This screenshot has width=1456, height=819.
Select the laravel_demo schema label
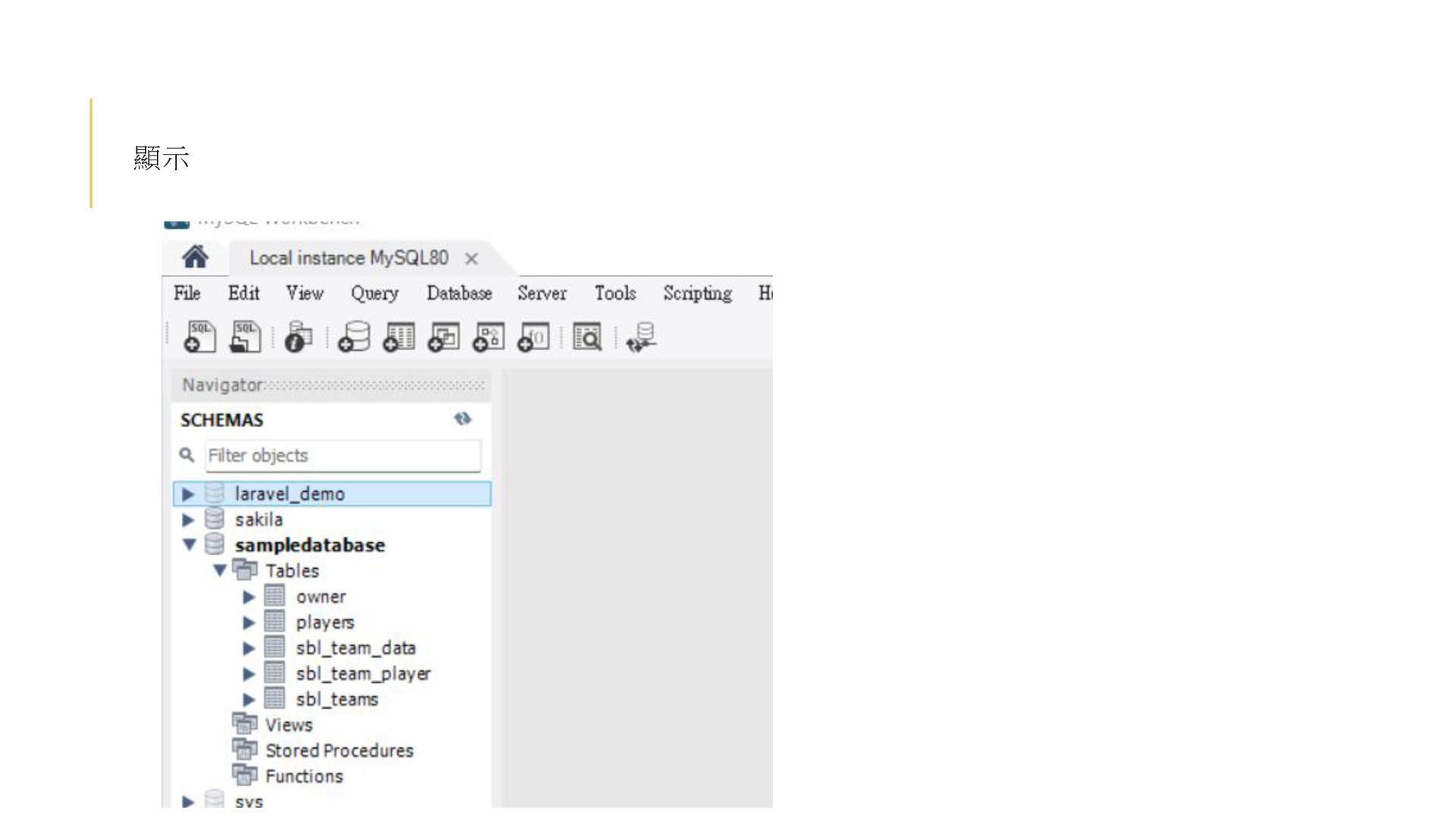[x=290, y=494]
